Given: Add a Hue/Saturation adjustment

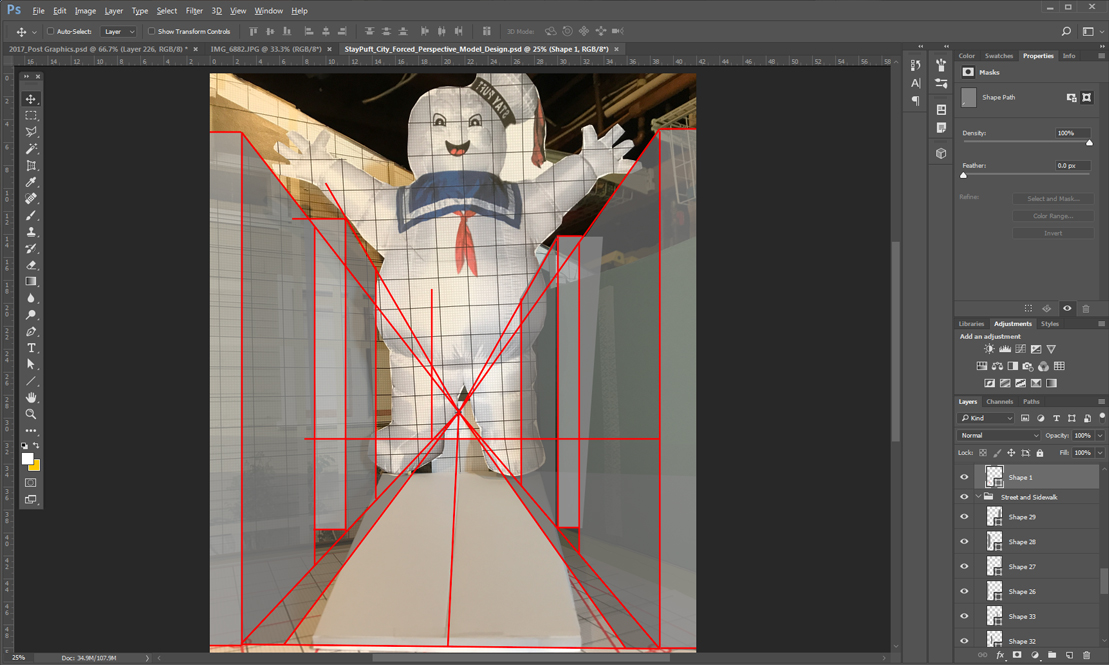Looking at the screenshot, I should click(x=982, y=366).
